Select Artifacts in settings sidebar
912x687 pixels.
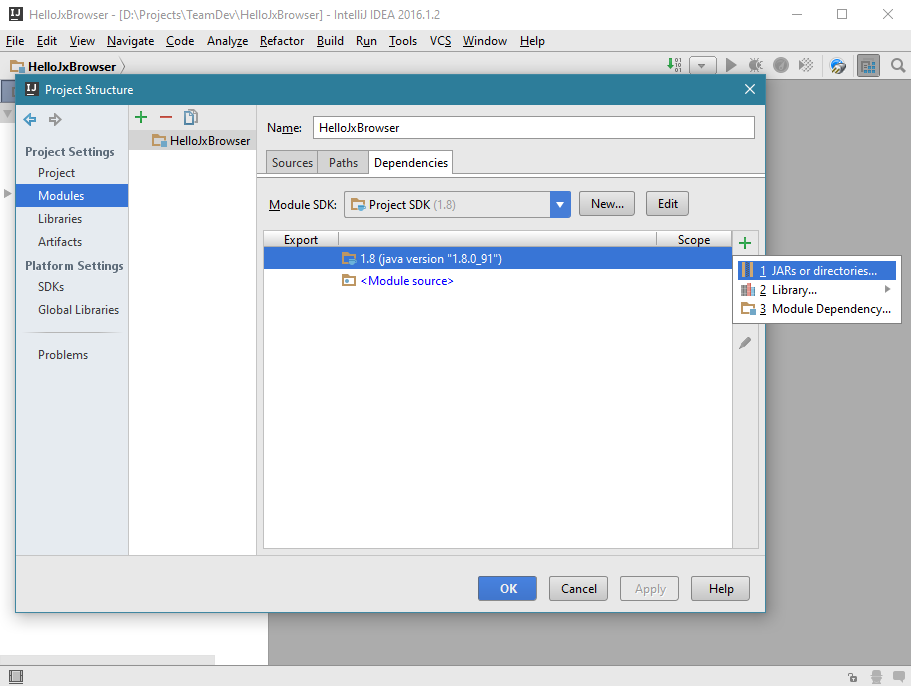[60, 242]
